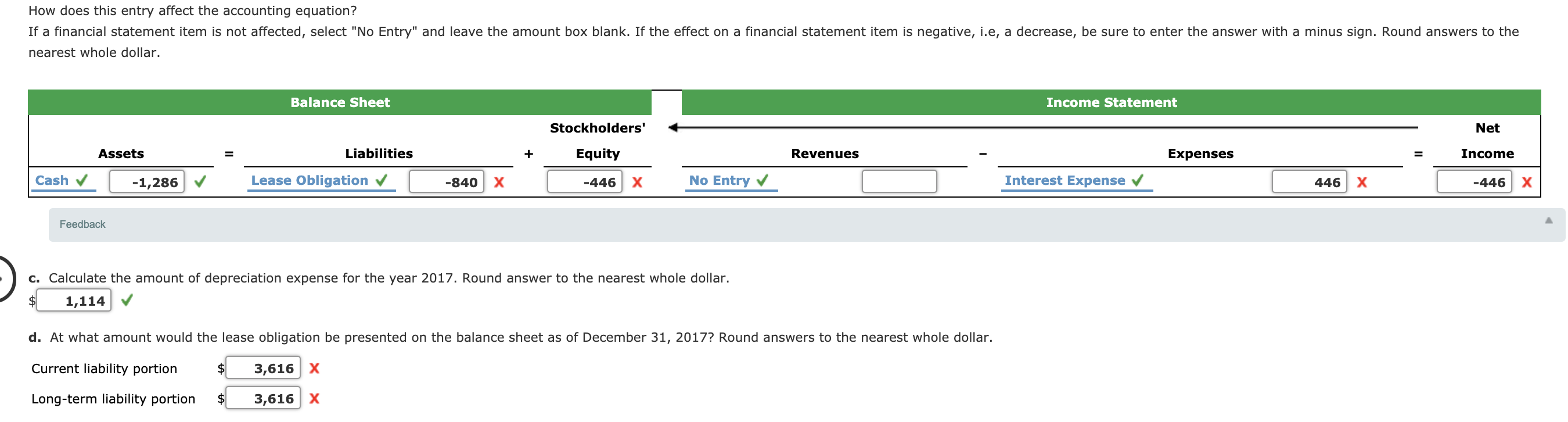Open the Interest Expense dropdown
The height and width of the screenshot is (422, 1568).
[1065, 180]
